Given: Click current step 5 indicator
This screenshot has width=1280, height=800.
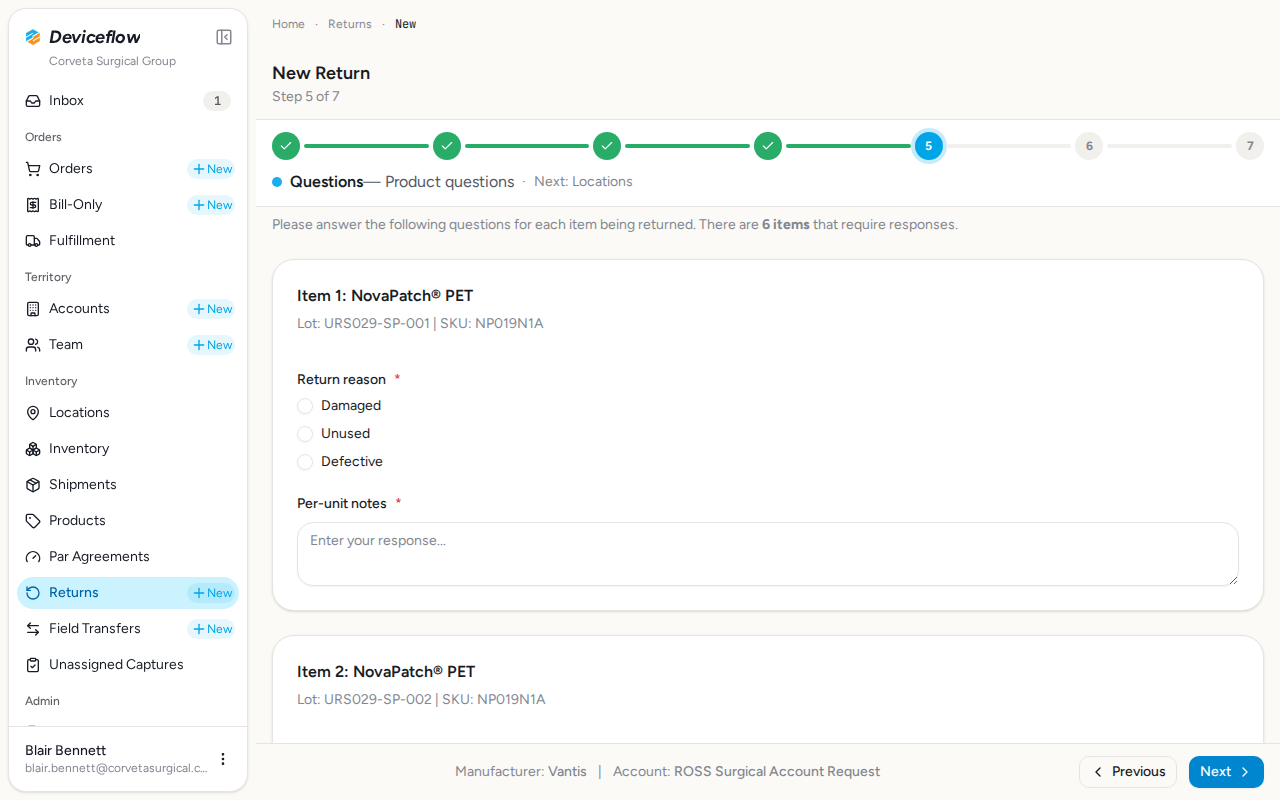Looking at the screenshot, I should (928, 146).
